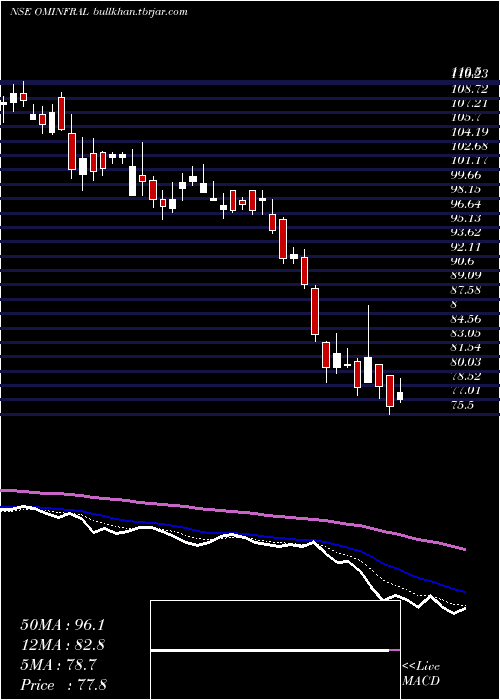The height and width of the screenshot is (700, 500).
Task: Select the 102.68 price axis label
Action: click(470, 146)
